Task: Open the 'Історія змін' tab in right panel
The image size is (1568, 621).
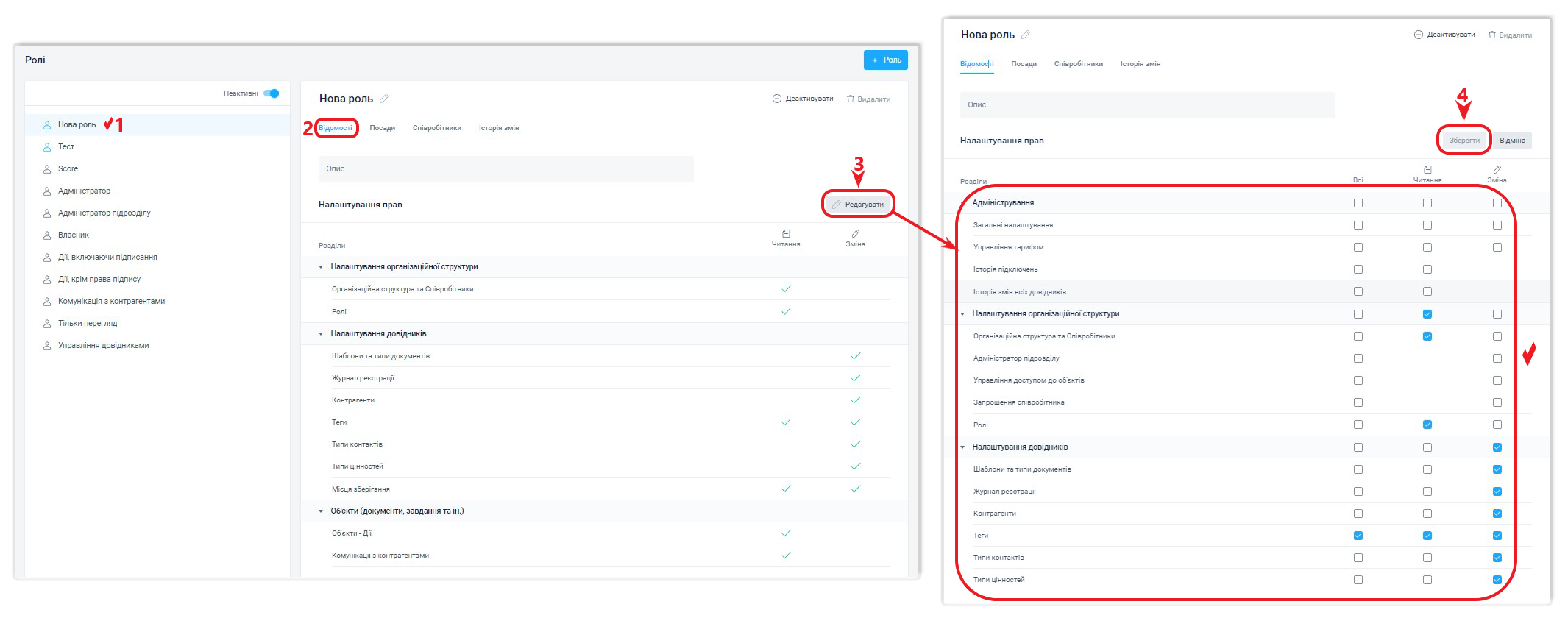Action: 1140,64
